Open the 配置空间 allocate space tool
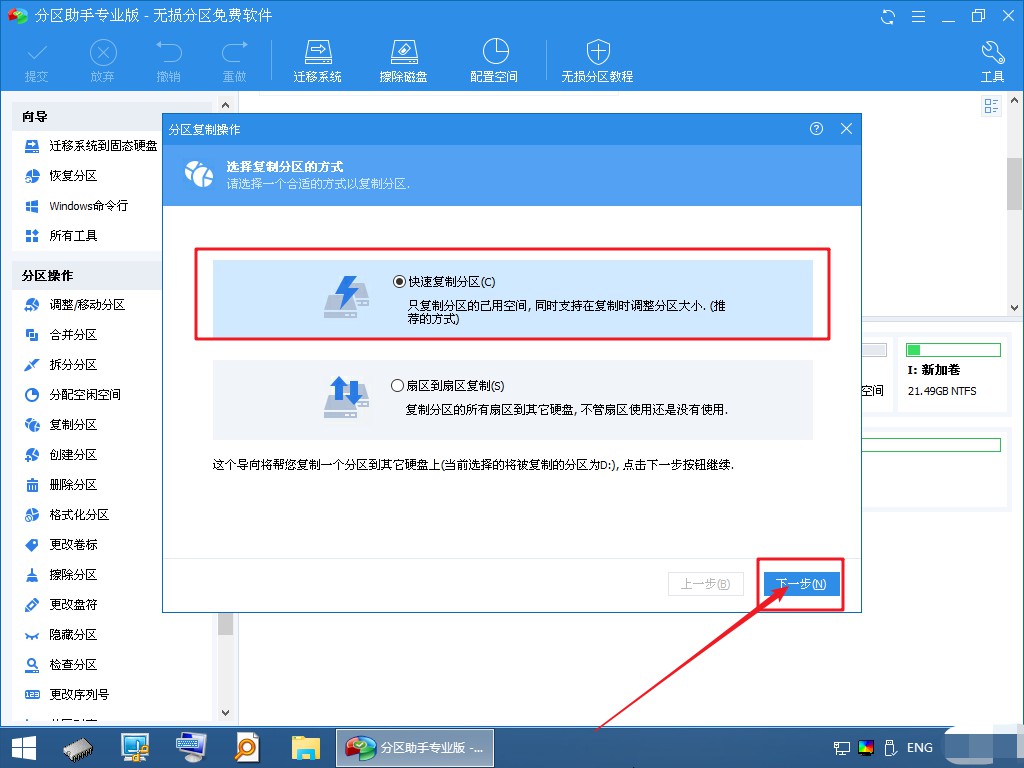 pyautogui.click(x=494, y=61)
